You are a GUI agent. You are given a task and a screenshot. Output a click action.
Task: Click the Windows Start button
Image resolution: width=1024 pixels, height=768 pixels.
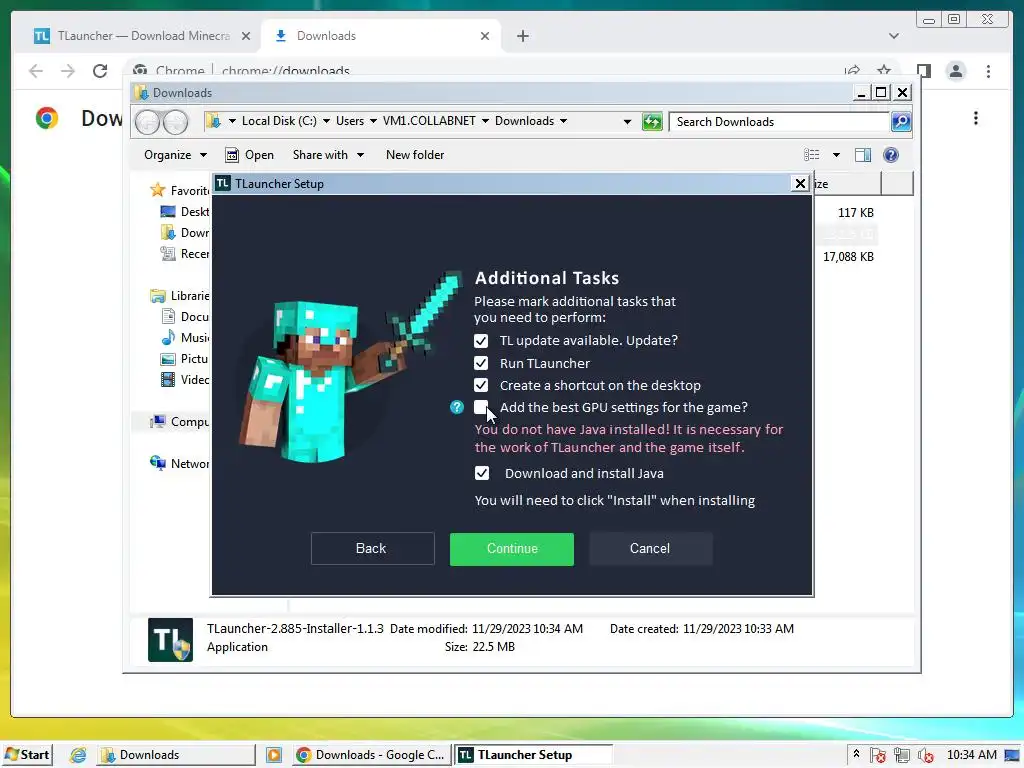pyautogui.click(x=27, y=755)
